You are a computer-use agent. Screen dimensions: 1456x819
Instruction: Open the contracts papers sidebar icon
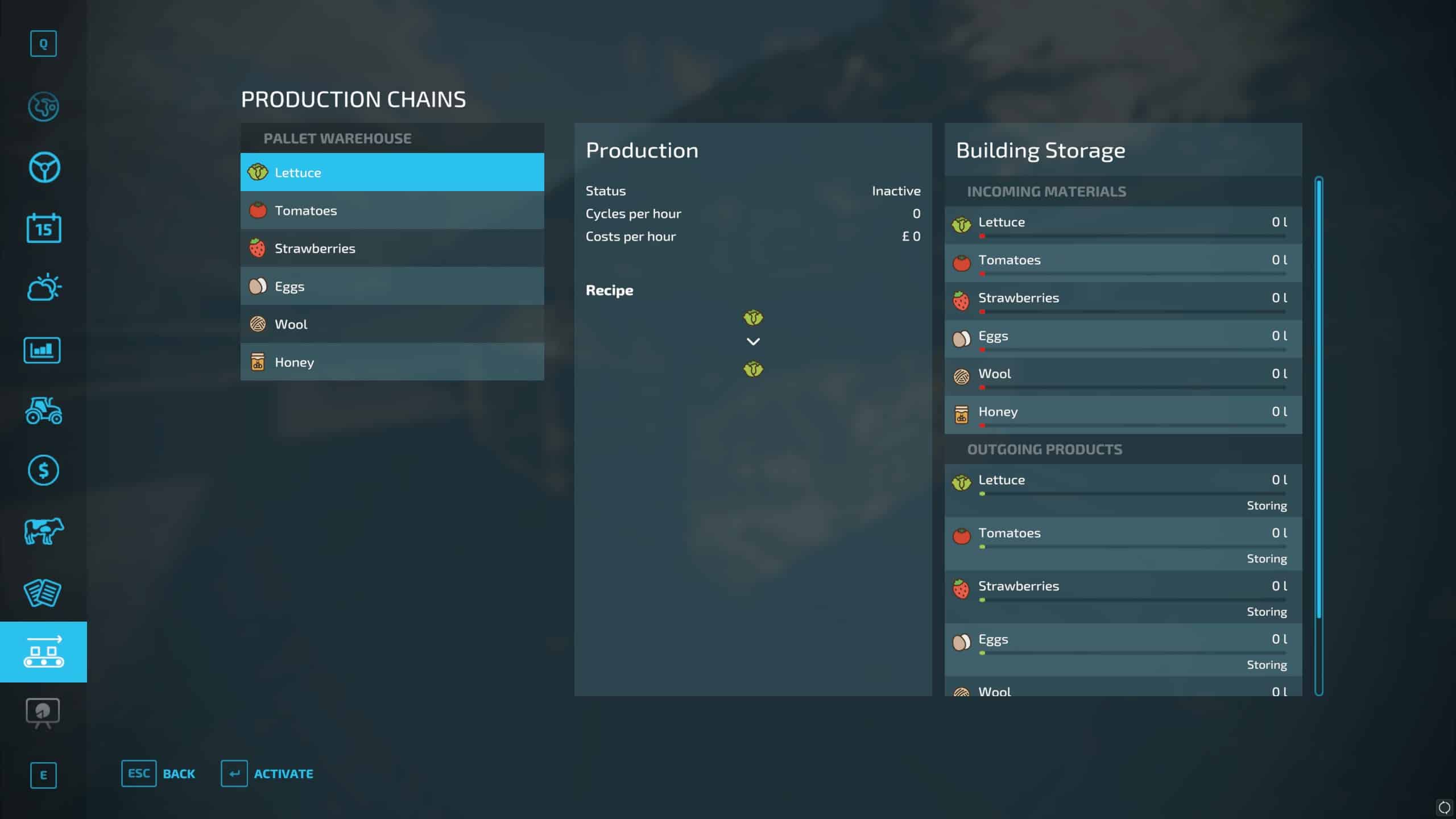[43, 593]
